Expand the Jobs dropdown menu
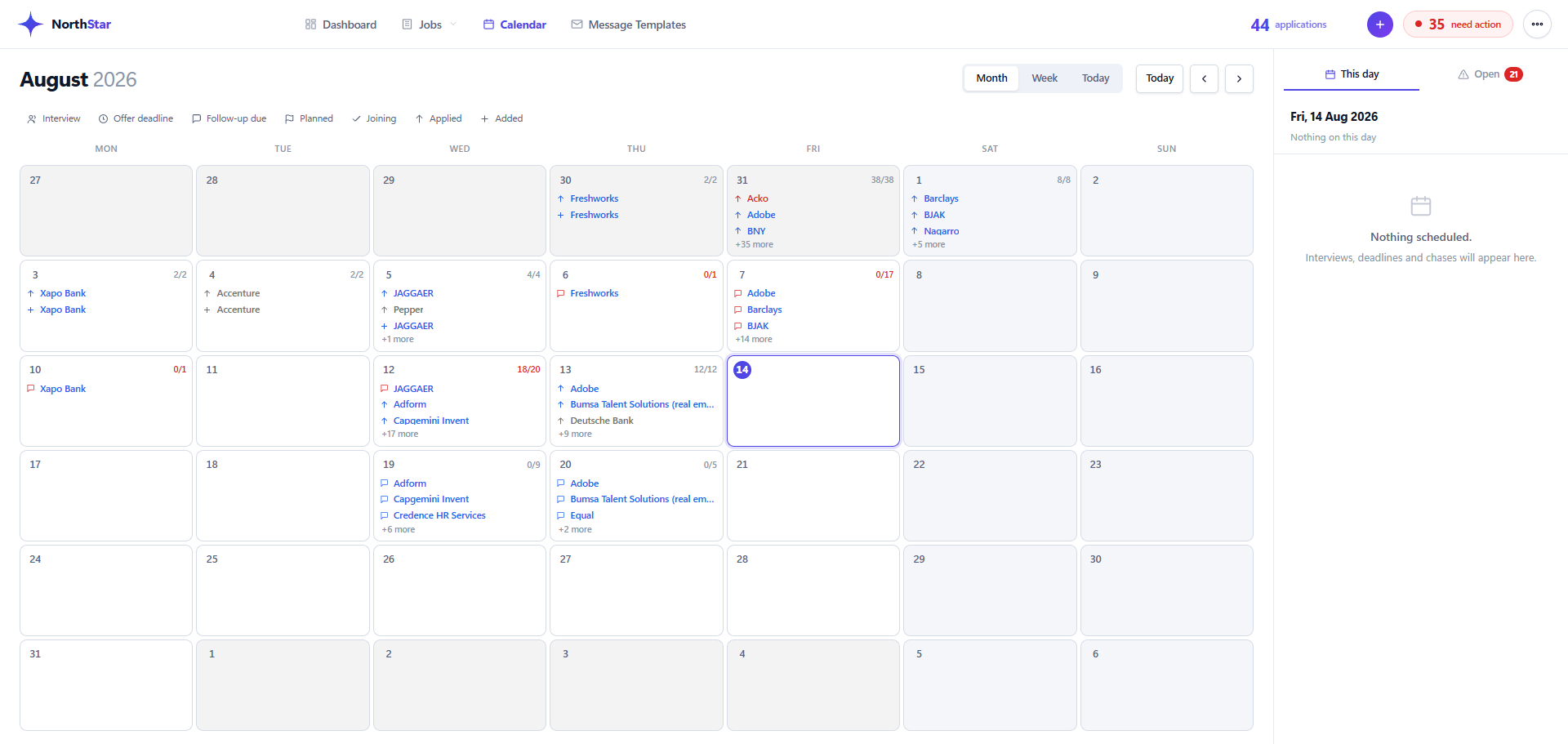Screen dimensions: 1568x744 click(430, 25)
